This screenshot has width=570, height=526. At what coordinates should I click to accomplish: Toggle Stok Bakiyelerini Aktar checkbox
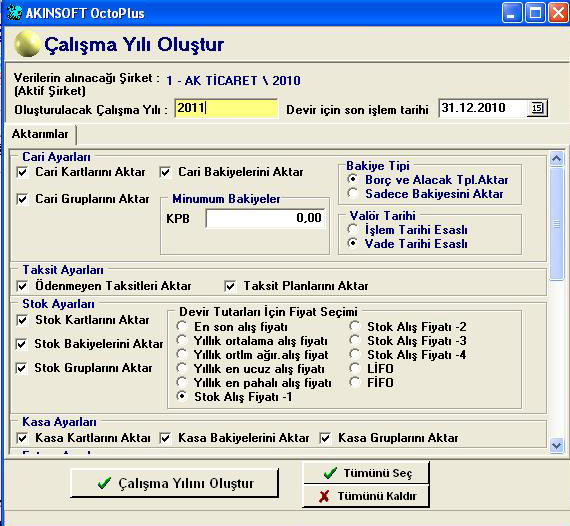(21, 344)
